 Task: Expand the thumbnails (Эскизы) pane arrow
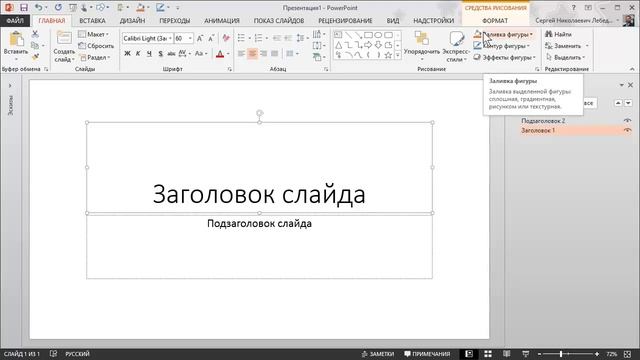(10, 86)
